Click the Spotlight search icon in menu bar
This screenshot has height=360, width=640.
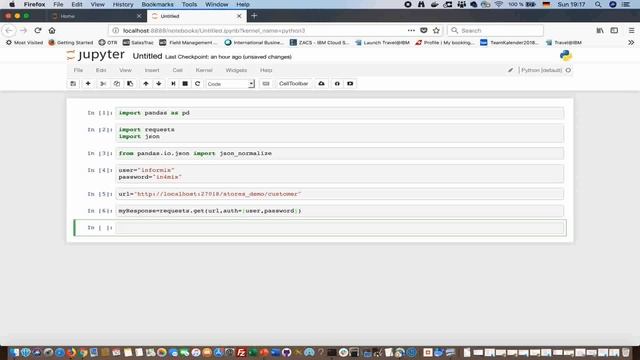coord(598,4)
